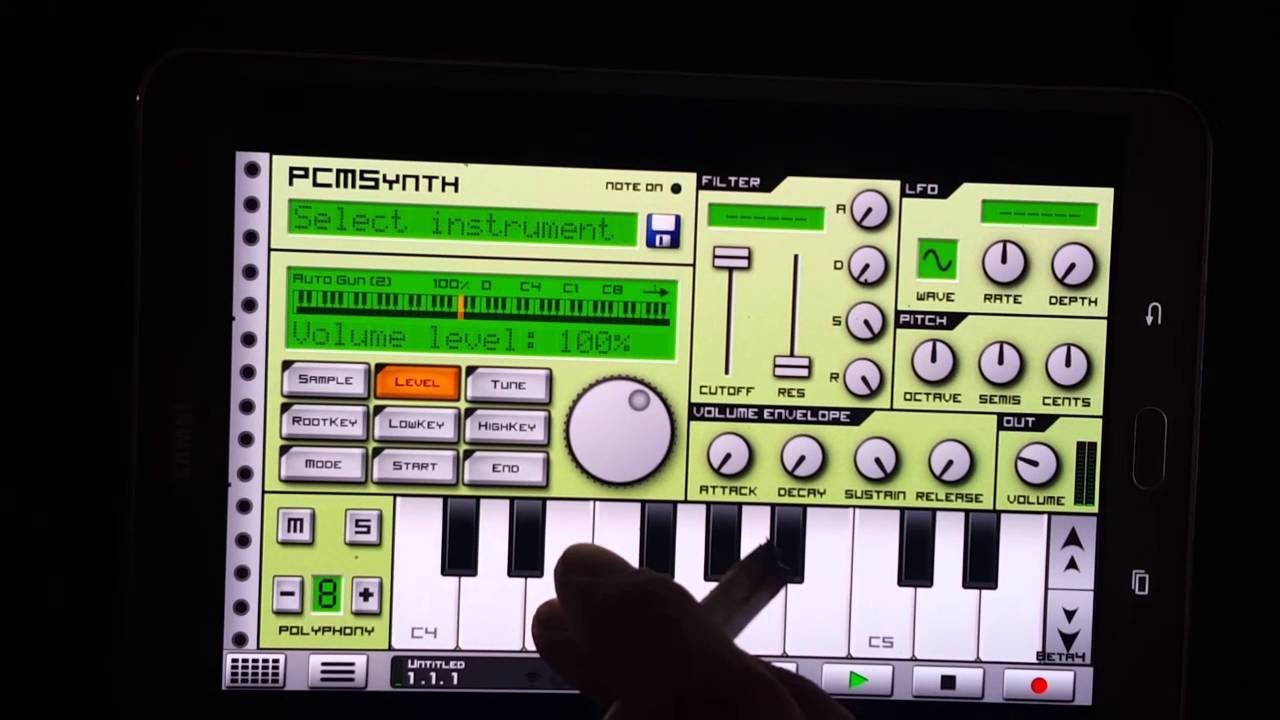Click the green polyphony number 8 display

pyautogui.click(x=326, y=594)
